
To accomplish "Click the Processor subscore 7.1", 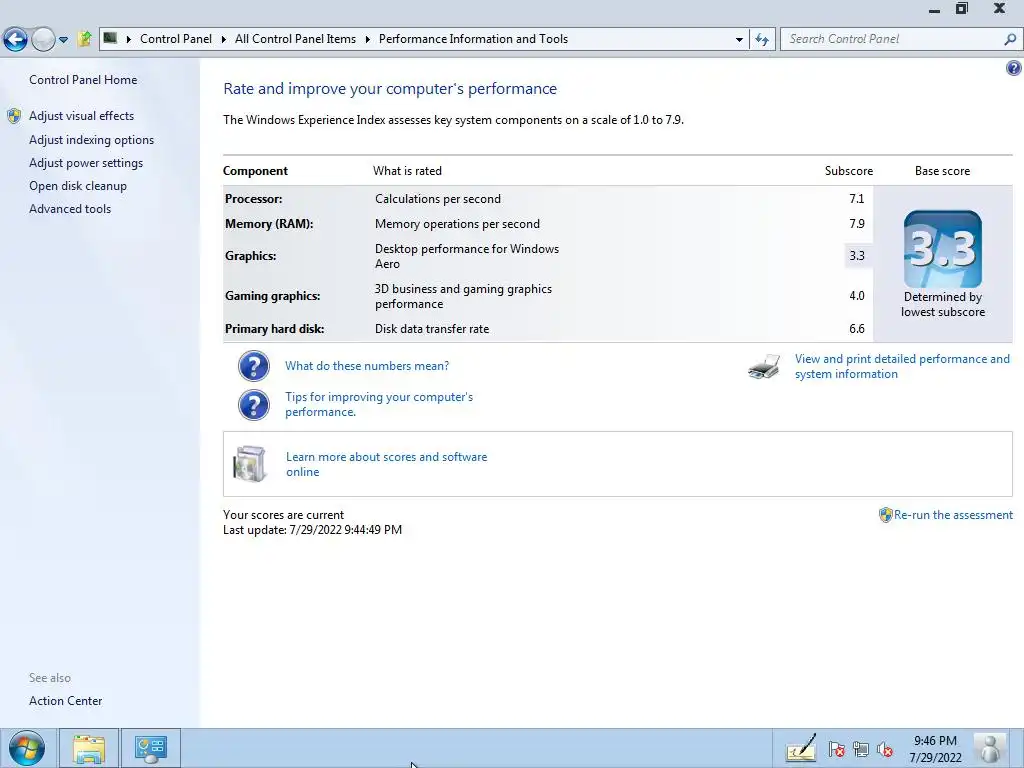I will point(857,199).
